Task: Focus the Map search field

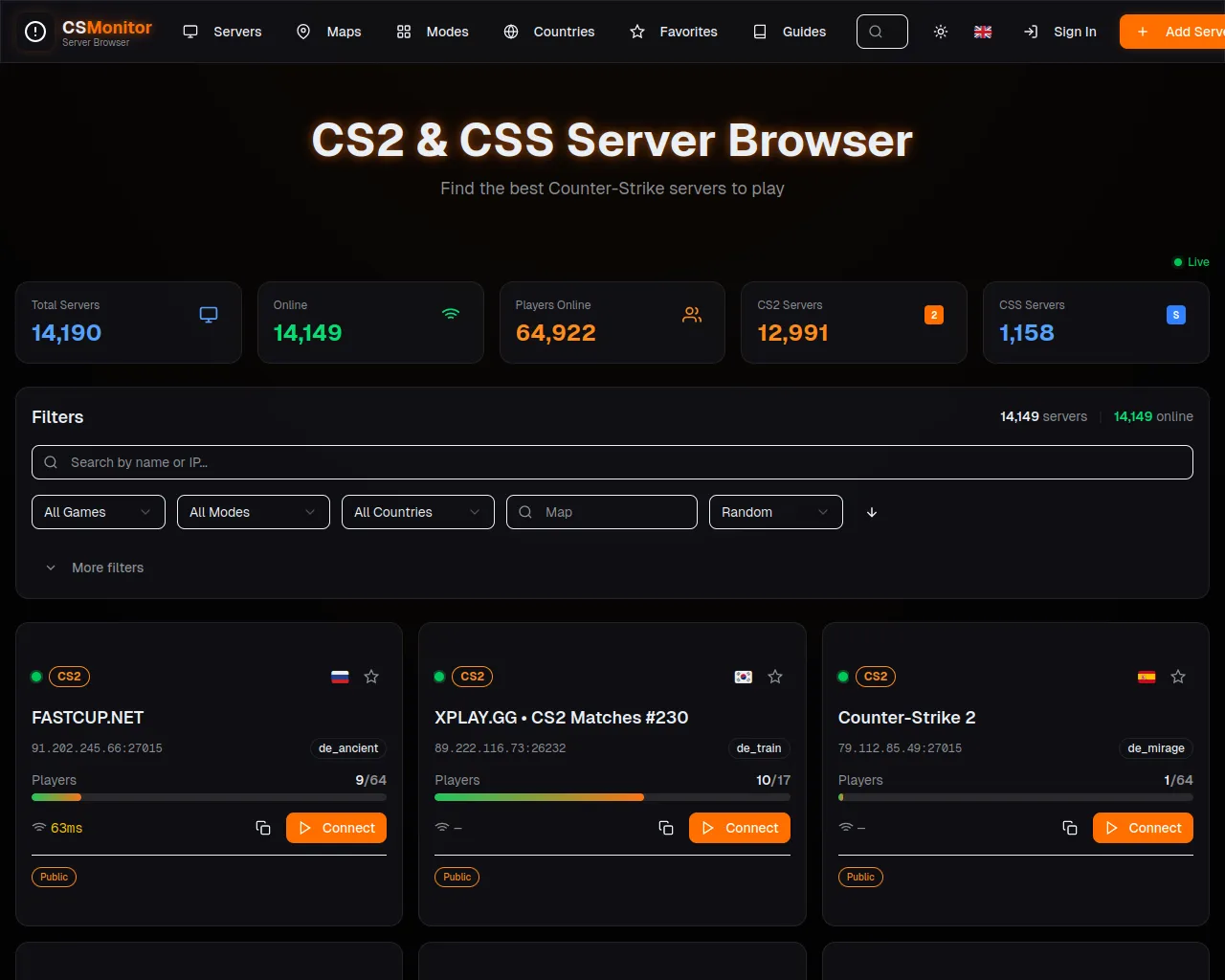Action: pos(602,512)
